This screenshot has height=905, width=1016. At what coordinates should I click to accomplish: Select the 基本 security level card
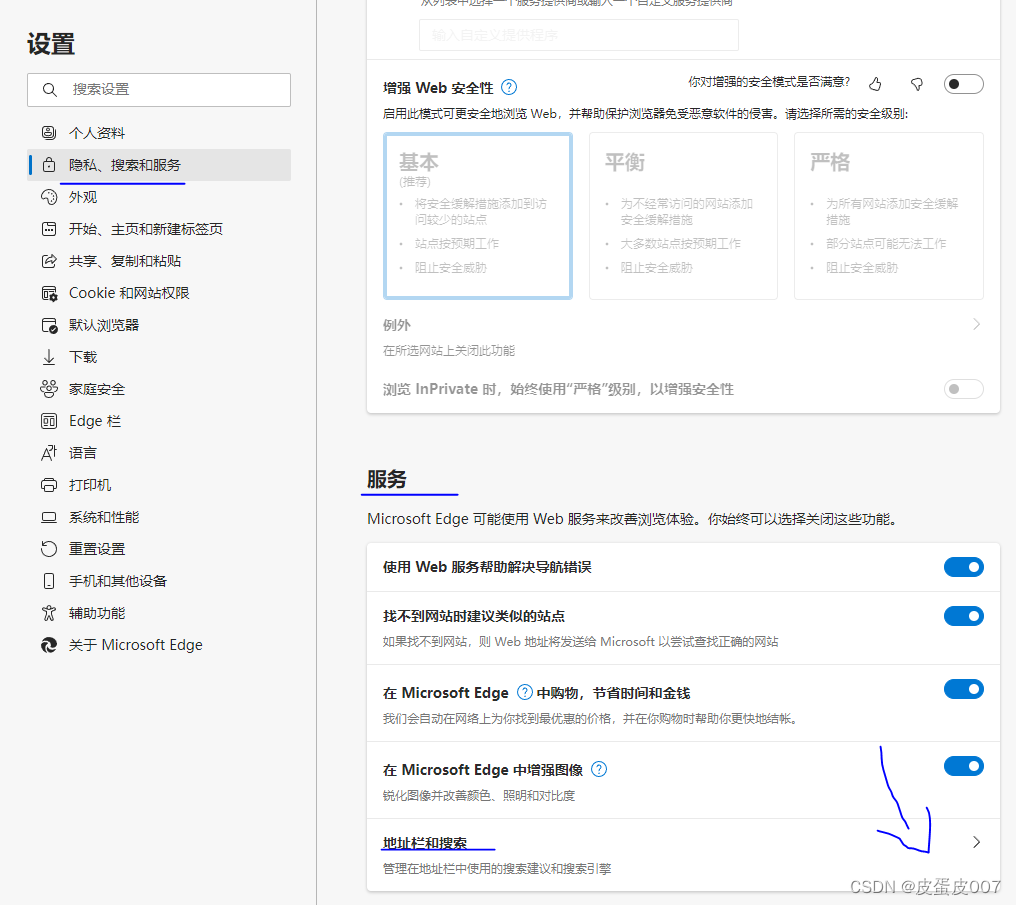[x=478, y=216]
